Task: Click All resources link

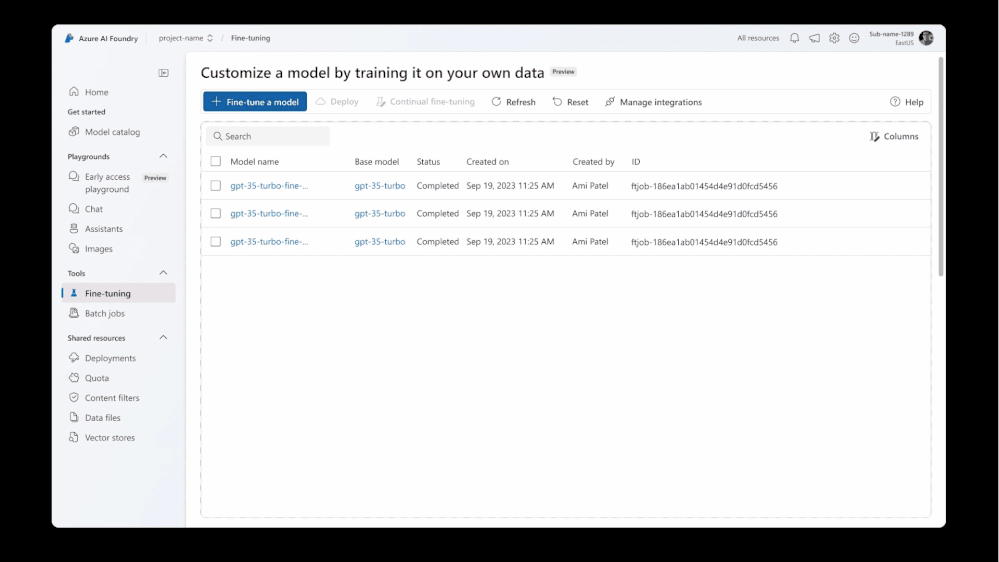Action: [x=758, y=38]
